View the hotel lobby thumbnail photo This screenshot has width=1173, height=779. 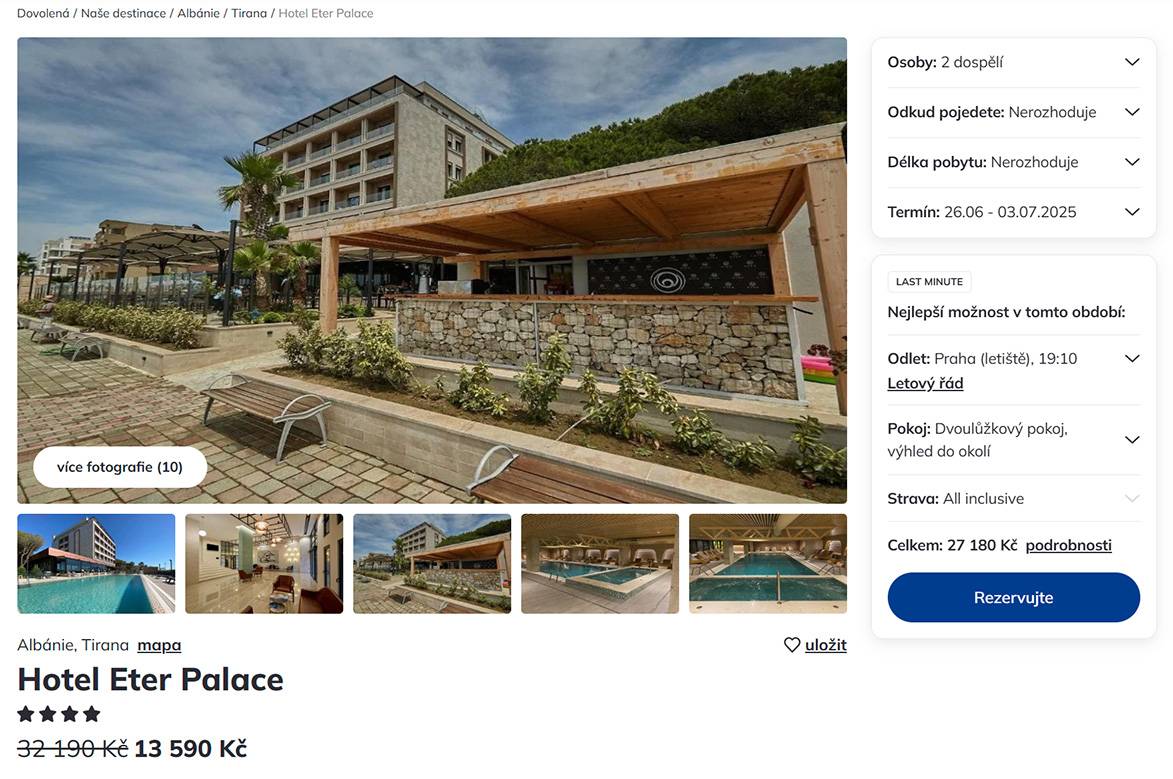(x=264, y=563)
